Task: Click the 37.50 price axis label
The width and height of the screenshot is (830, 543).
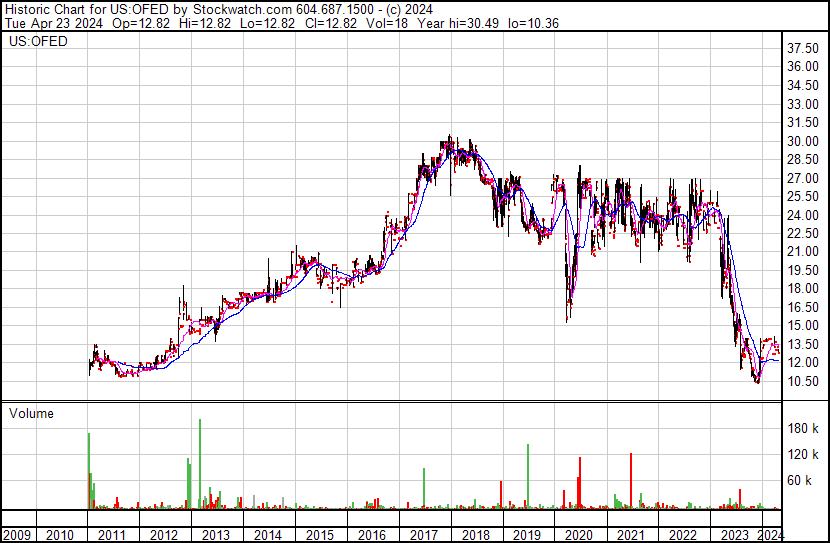Action: (x=803, y=48)
